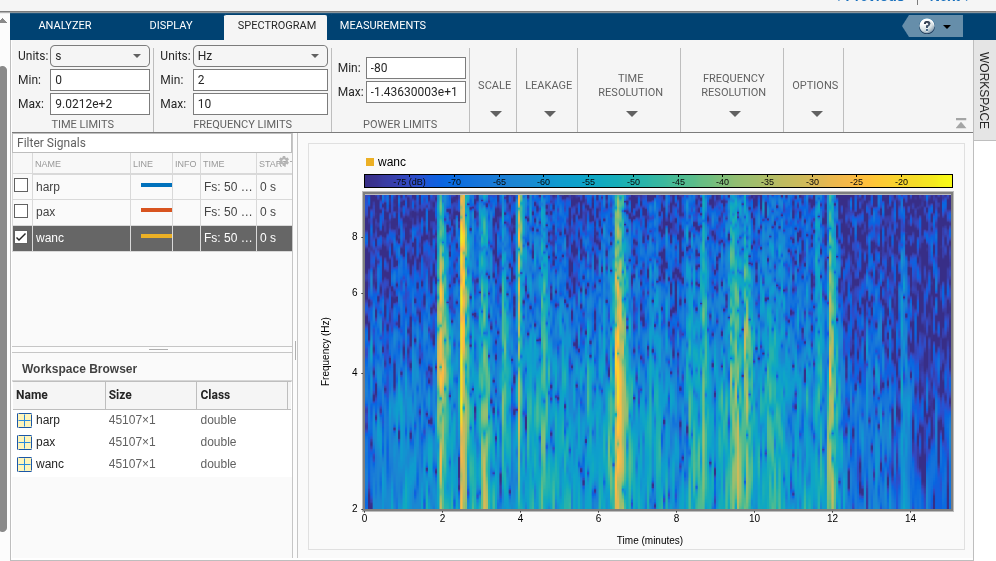Image resolution: width=996 pixels, height=561 pixels.
Task: Click the wanc variable icon in Workspace Browser
Action: pyautogui.click(x=24, y=464)
